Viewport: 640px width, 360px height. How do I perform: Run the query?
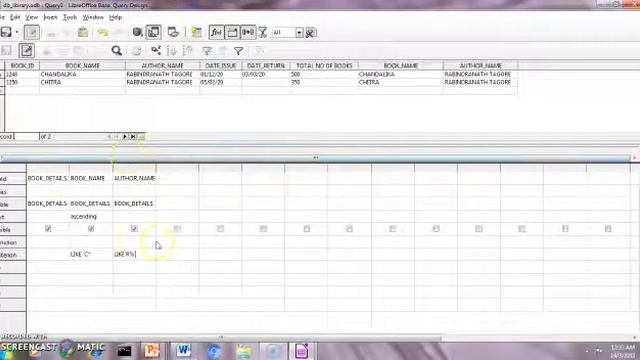tap(138, 32)
